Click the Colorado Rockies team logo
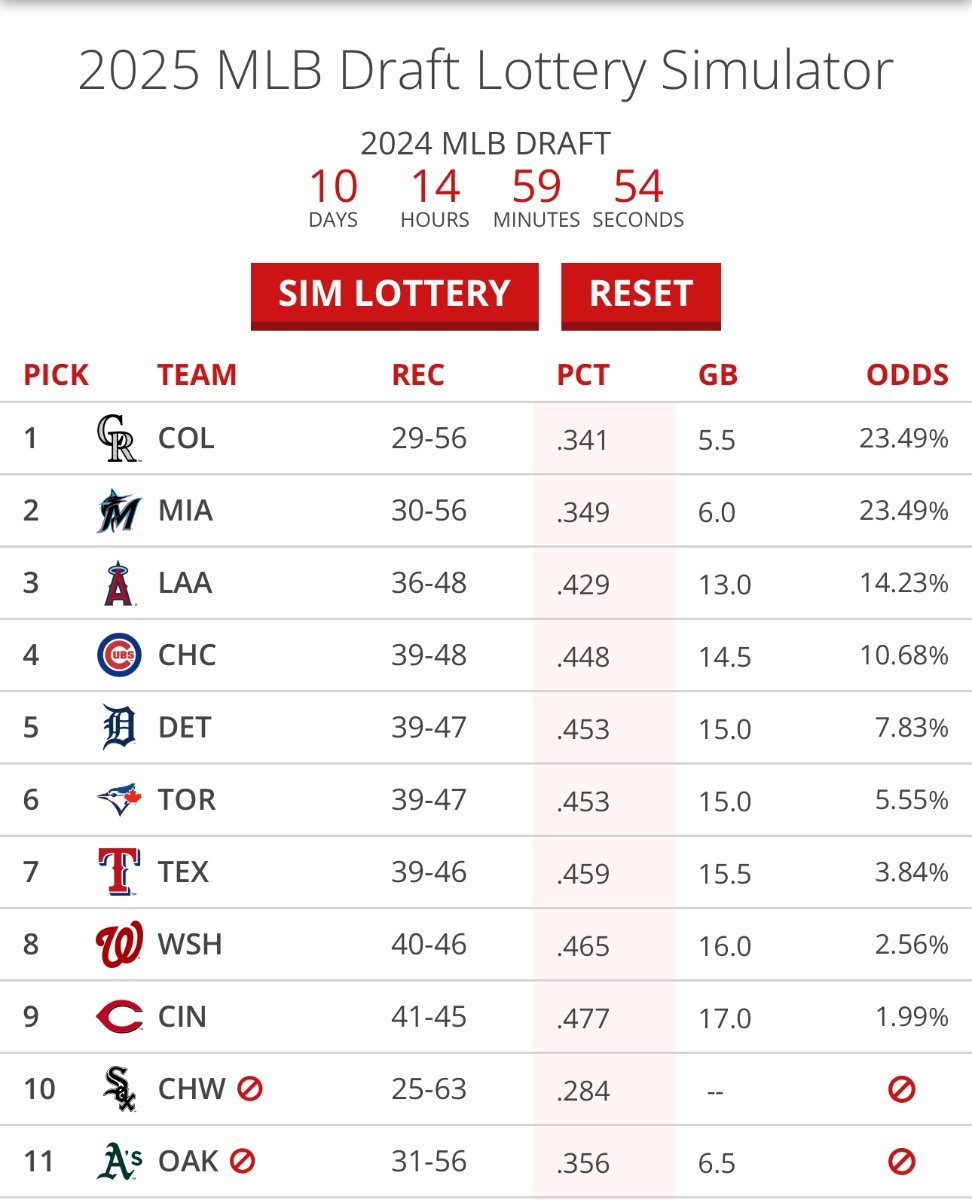This screenshot has width=972, height=1200. [118, 439]
